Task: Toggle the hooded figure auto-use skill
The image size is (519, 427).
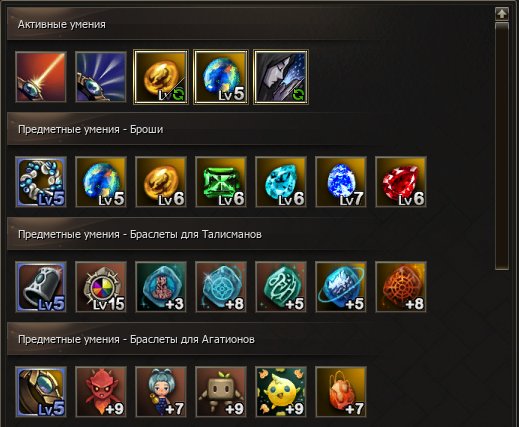Action: click(x=281, y=77)
